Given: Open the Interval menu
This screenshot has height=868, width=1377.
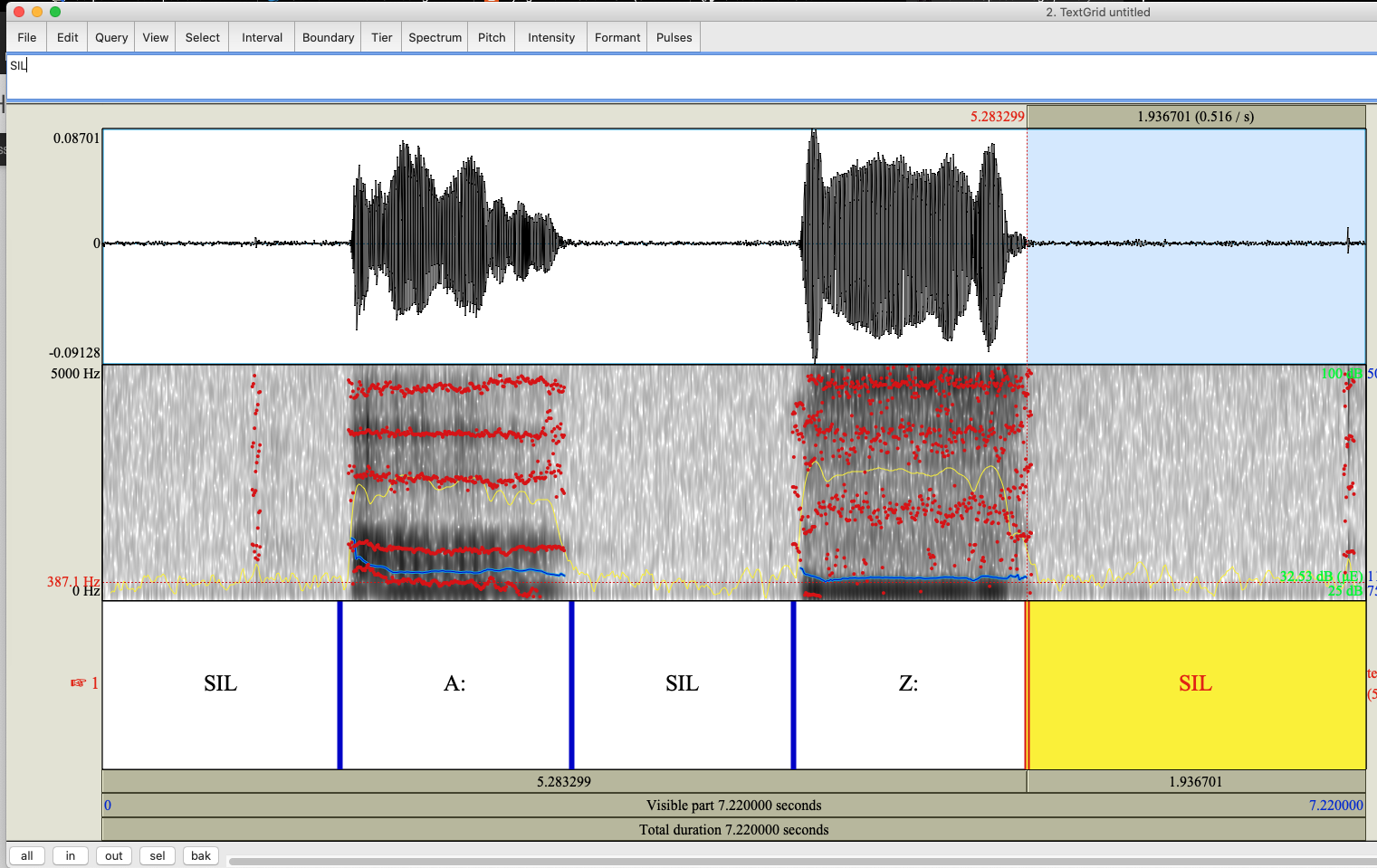Looking at the screenshot, I should click(x=262, y=37).
